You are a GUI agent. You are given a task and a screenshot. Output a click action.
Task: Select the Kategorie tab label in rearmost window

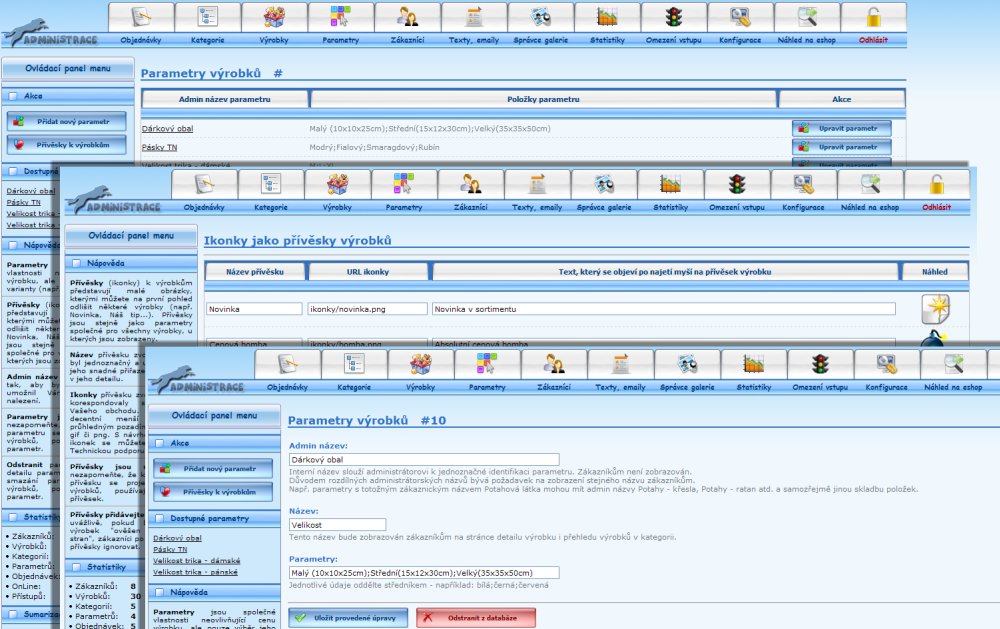tap(208, 41)
